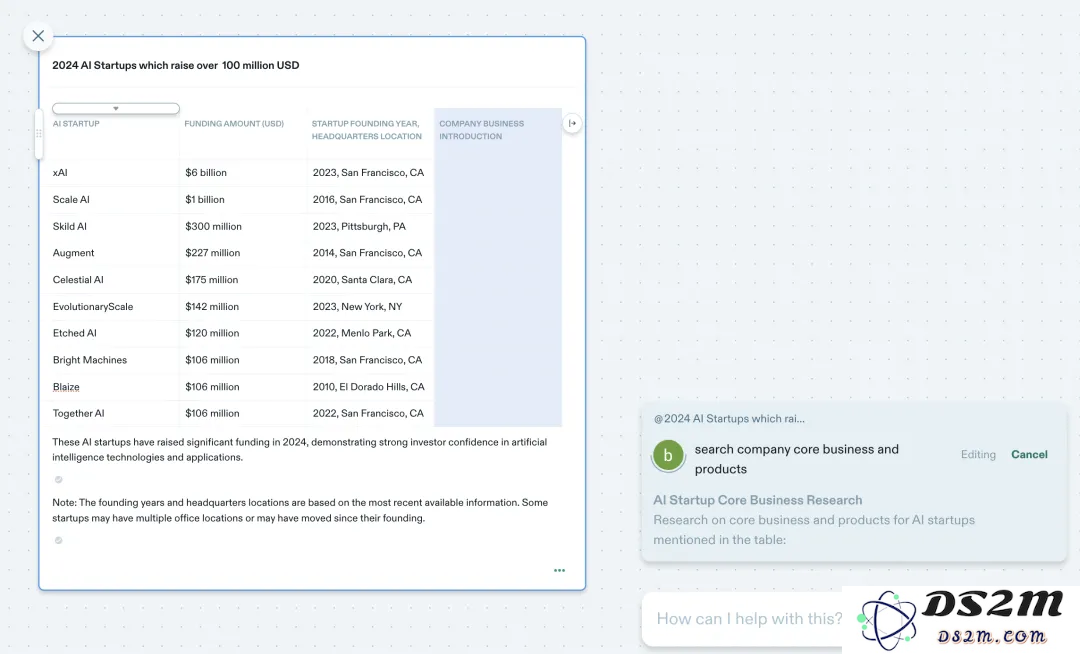Click the "$120 million" funding cell
1080x654 pixels.
(212, 333)
